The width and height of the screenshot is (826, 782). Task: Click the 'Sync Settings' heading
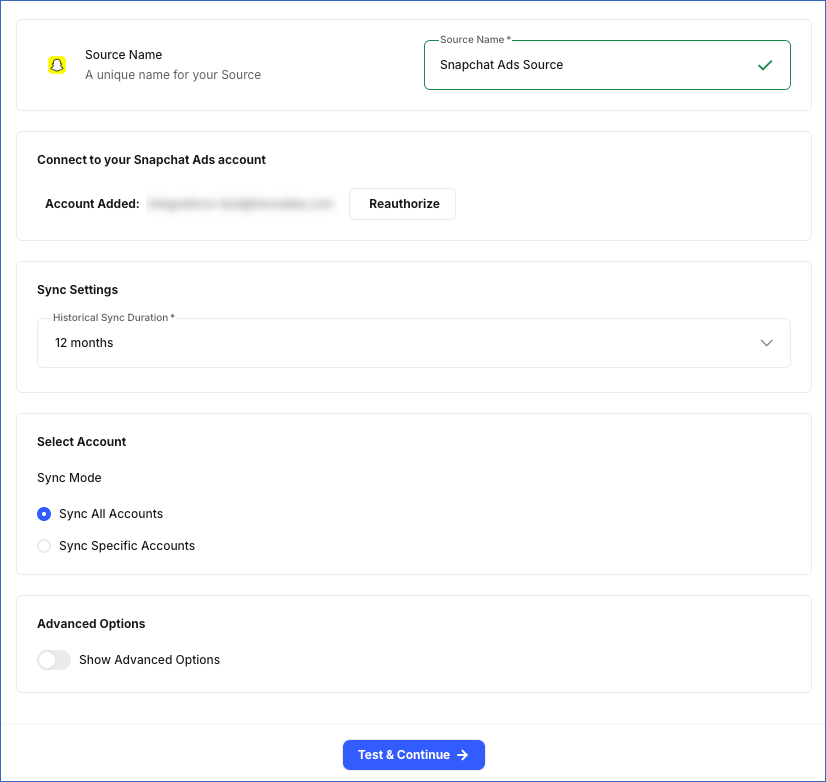(77, 290)
